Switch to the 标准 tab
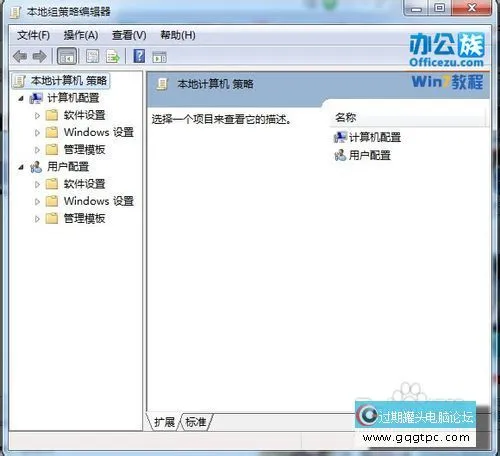500x456 pixels. coord(196,422)
